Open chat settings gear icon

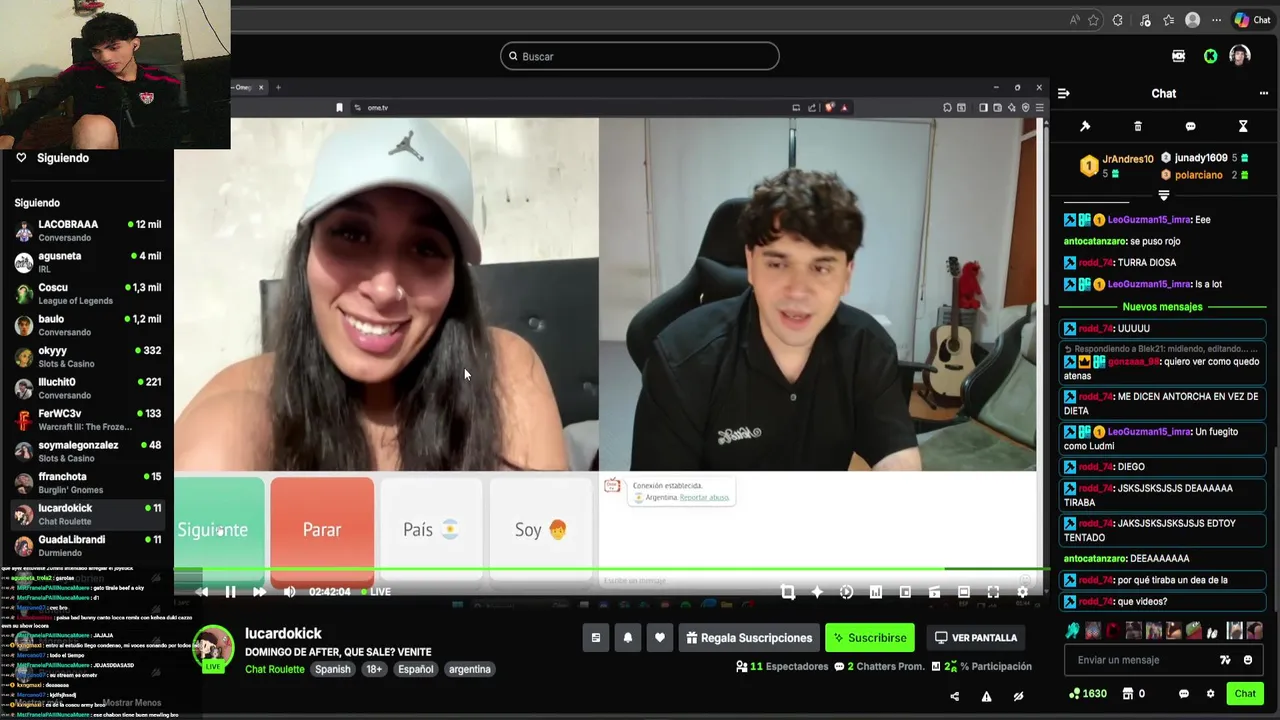coord(1210,694)
